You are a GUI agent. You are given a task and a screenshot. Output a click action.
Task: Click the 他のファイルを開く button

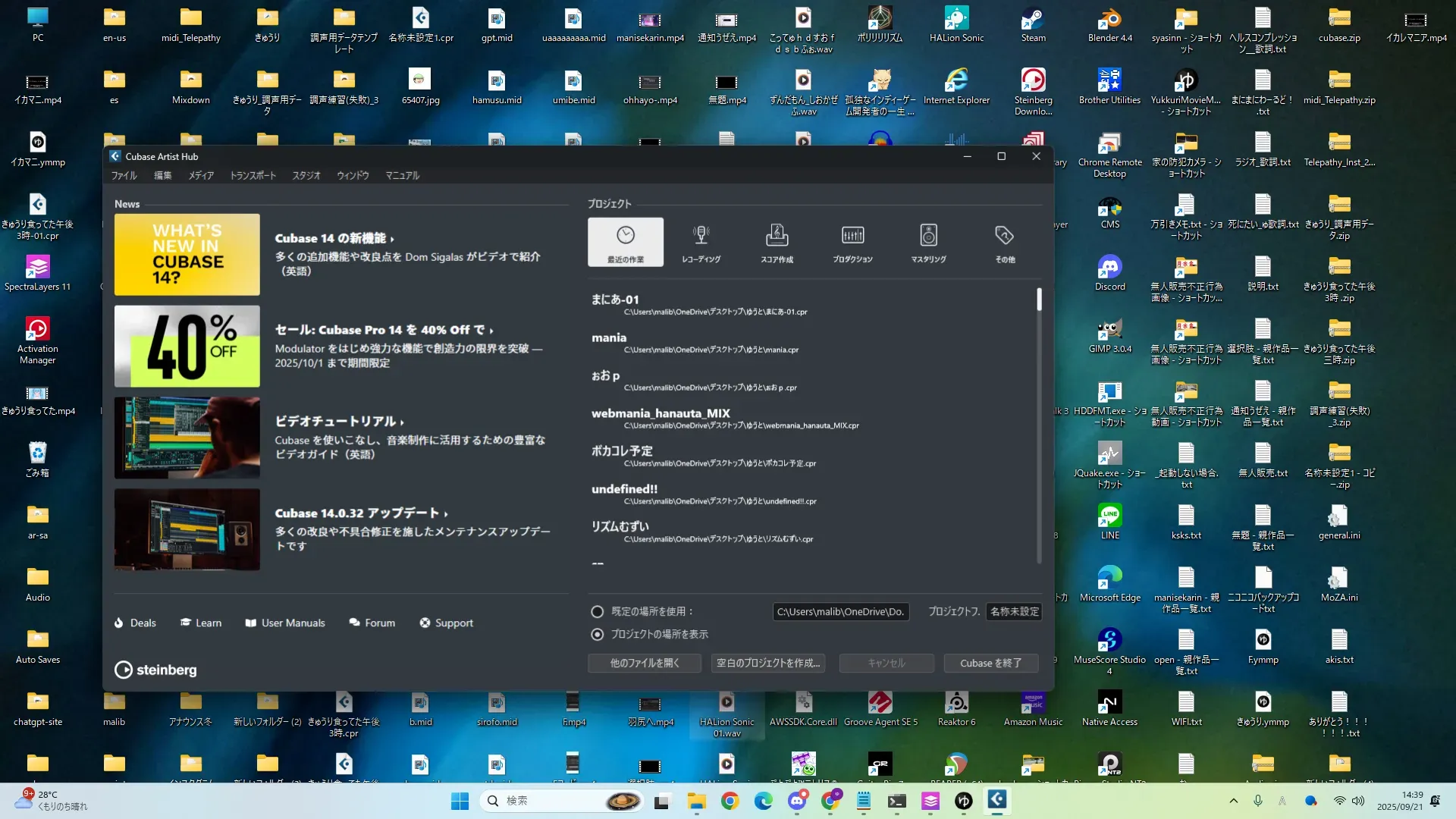[x=645, y=663]
